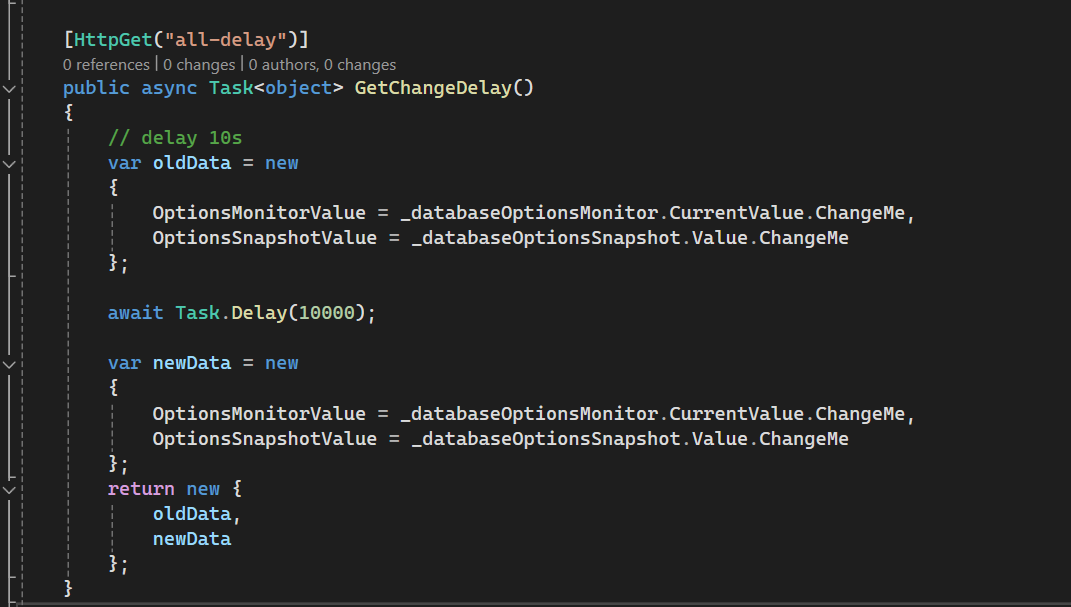1071x607 pixels.
Task: Collapse the newData object initializer
Action: click(10, 364)
